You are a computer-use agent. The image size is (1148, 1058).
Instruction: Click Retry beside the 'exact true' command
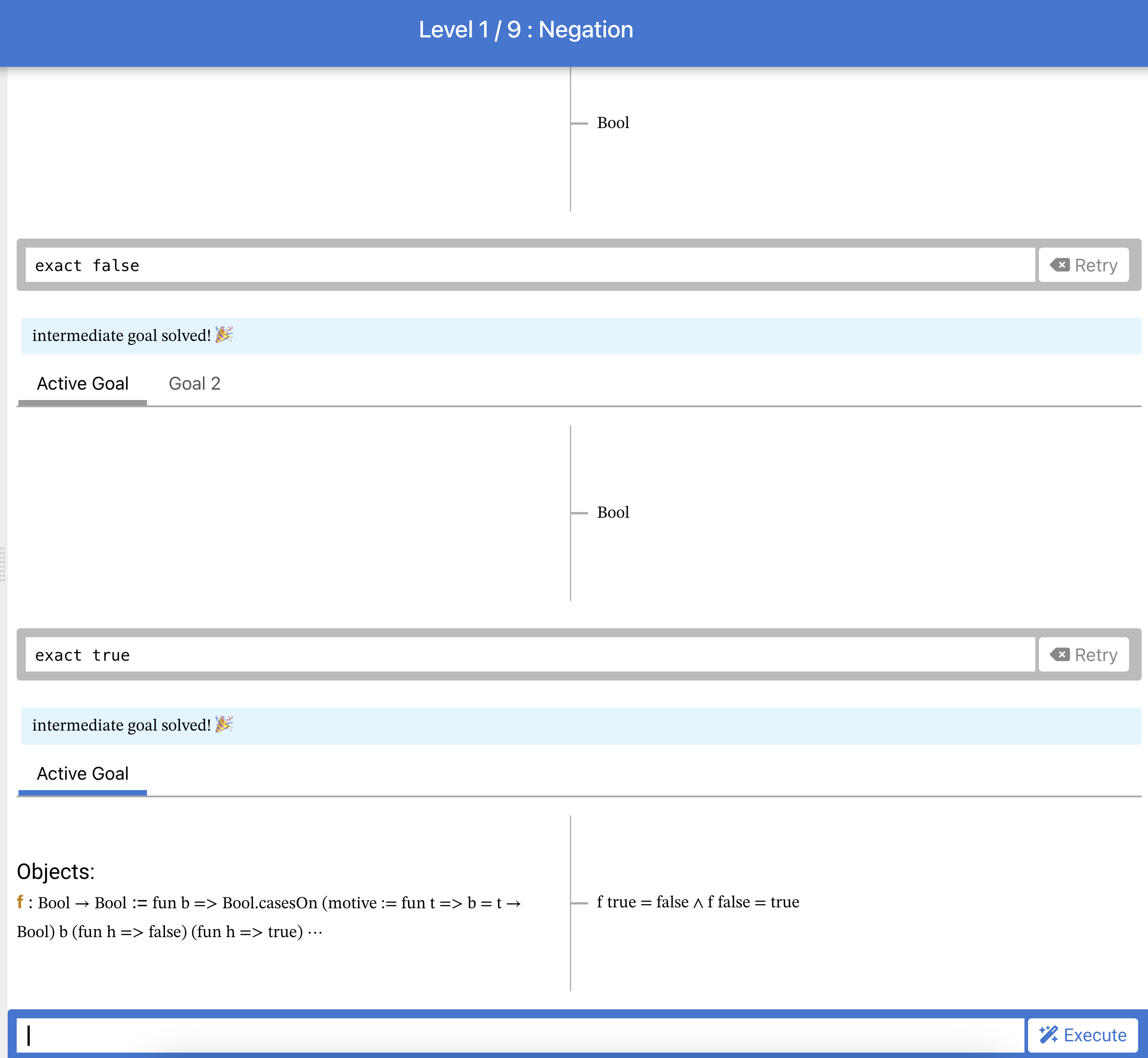(1084, 655)
